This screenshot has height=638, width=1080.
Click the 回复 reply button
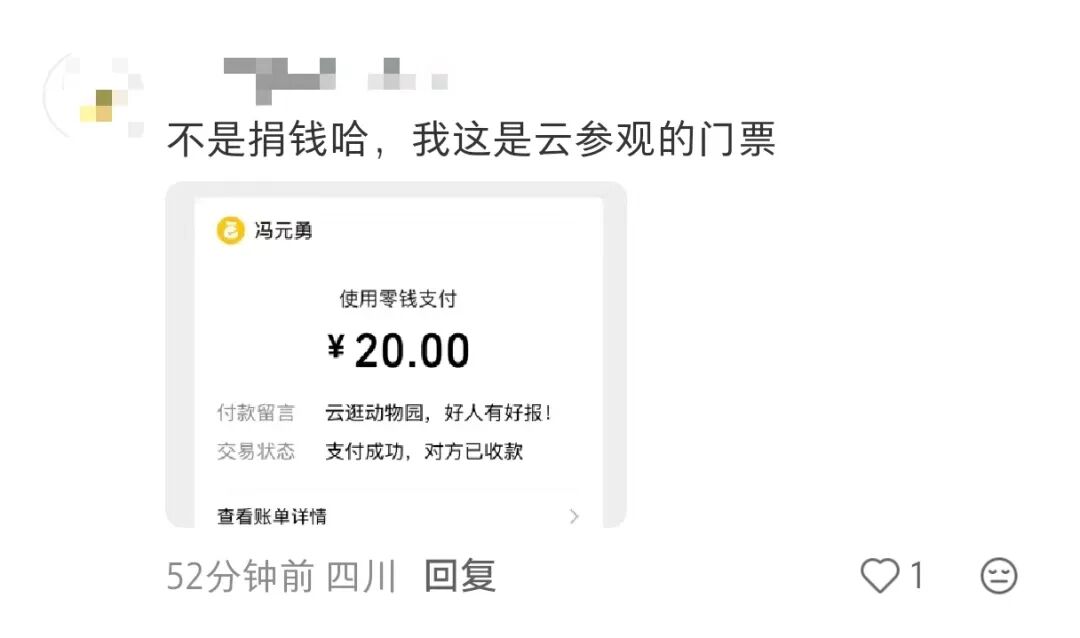coord(460,576)
